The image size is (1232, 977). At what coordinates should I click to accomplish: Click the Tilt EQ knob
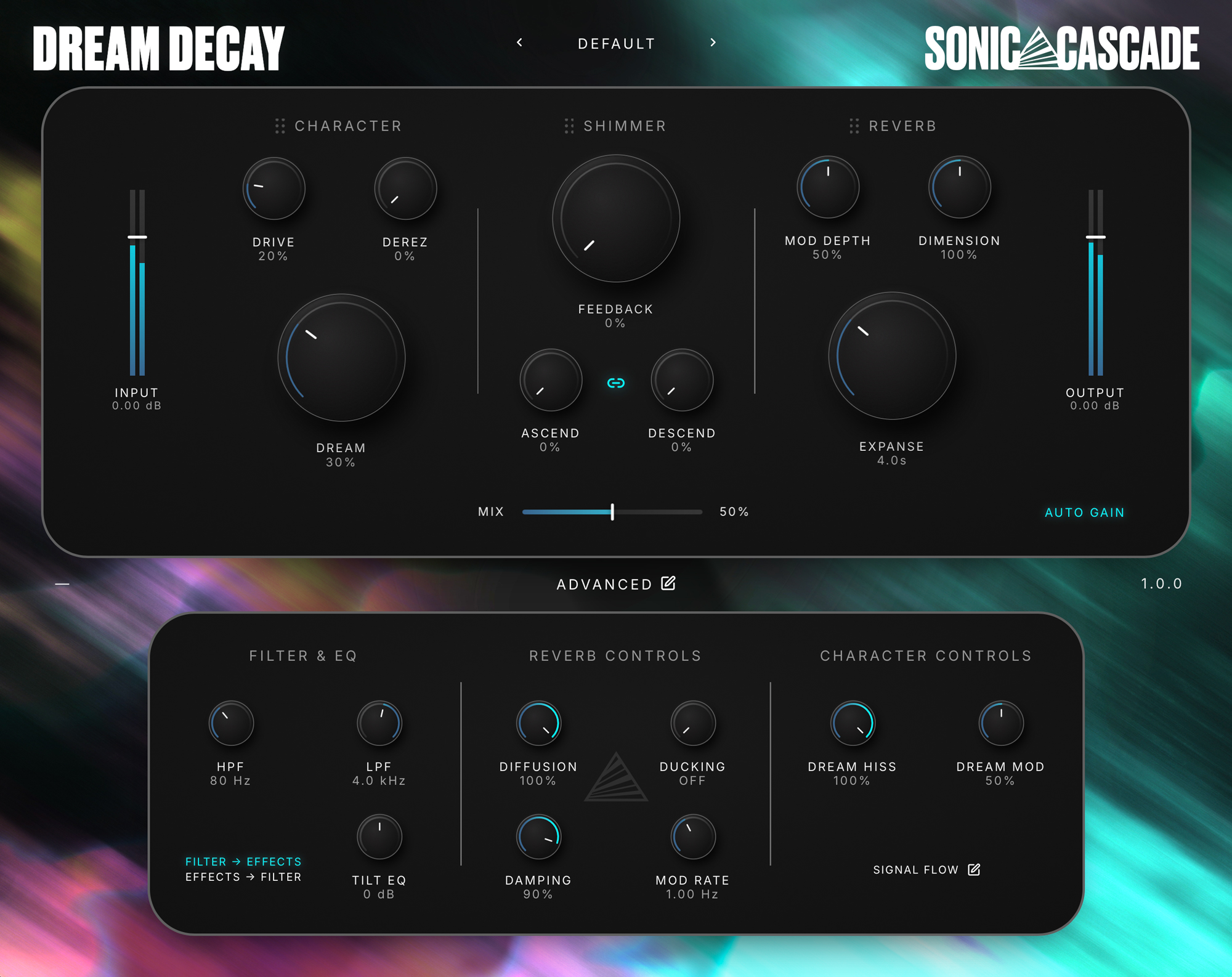coord(379,837)
